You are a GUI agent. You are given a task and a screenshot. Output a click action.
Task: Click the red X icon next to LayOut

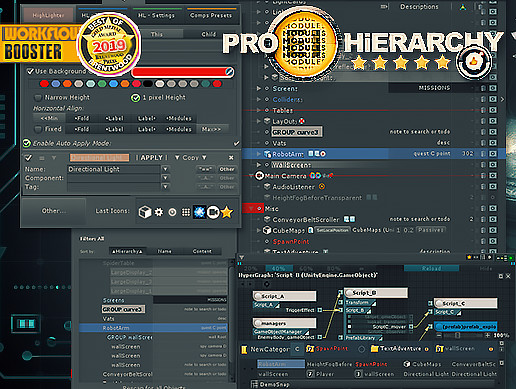(301, 121)
